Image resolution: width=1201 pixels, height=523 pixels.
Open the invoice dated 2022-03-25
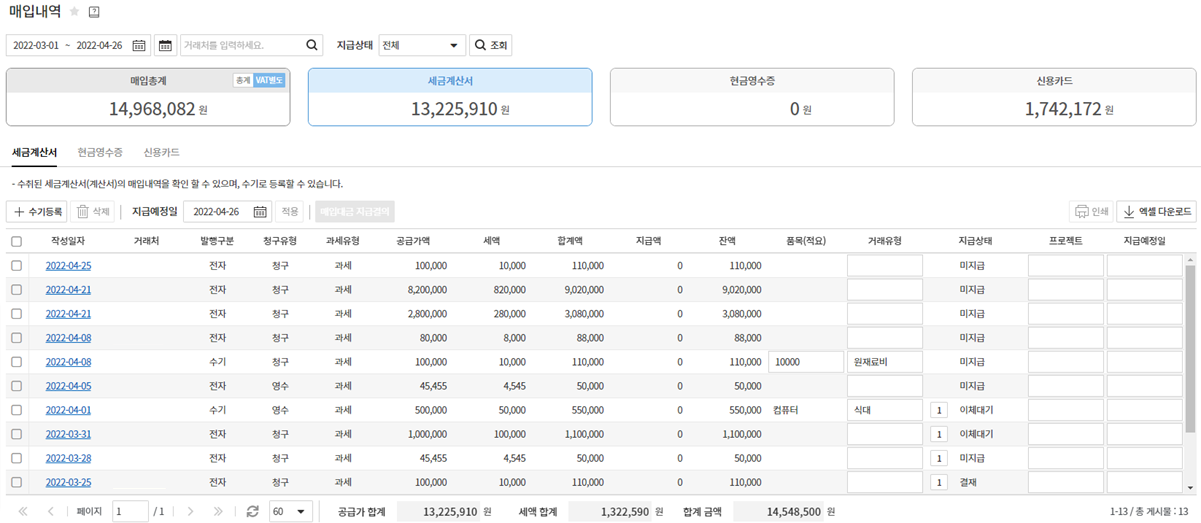(x=68, y=482)
